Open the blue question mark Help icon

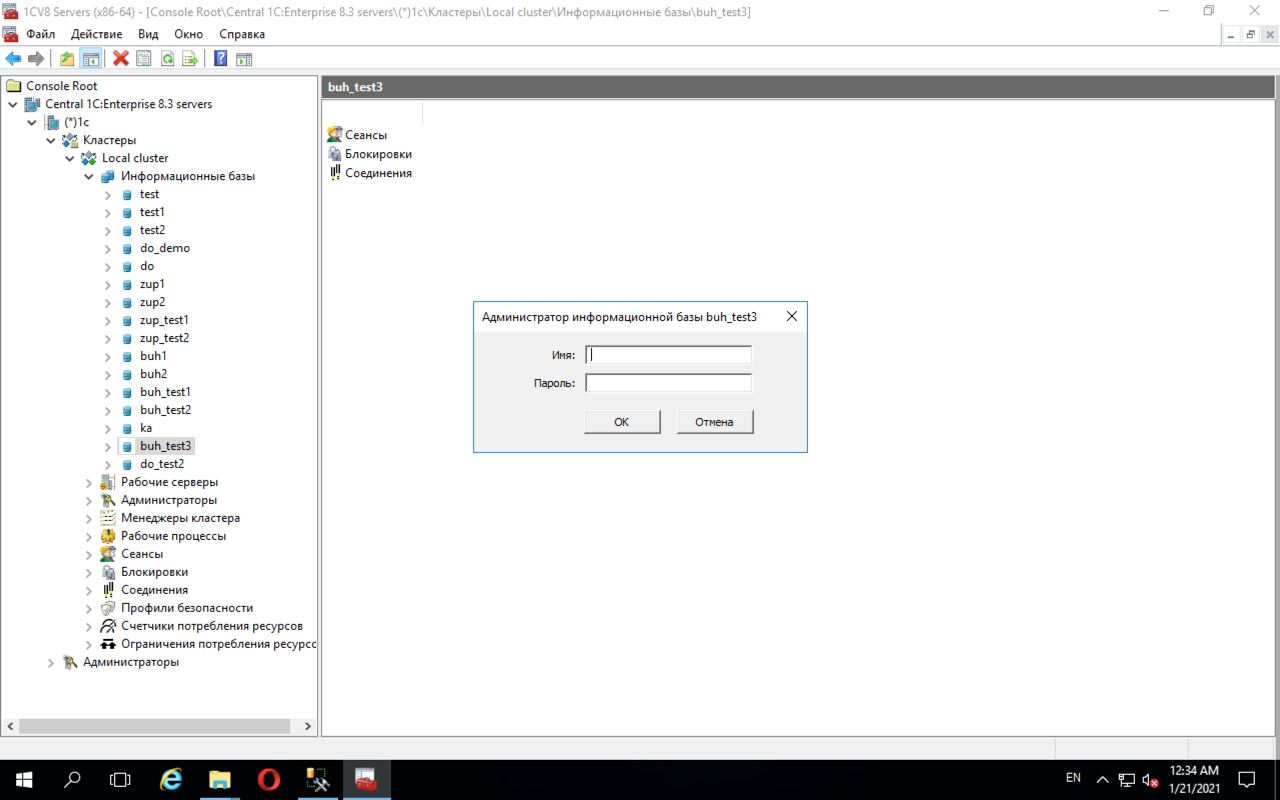pos(220,59)
